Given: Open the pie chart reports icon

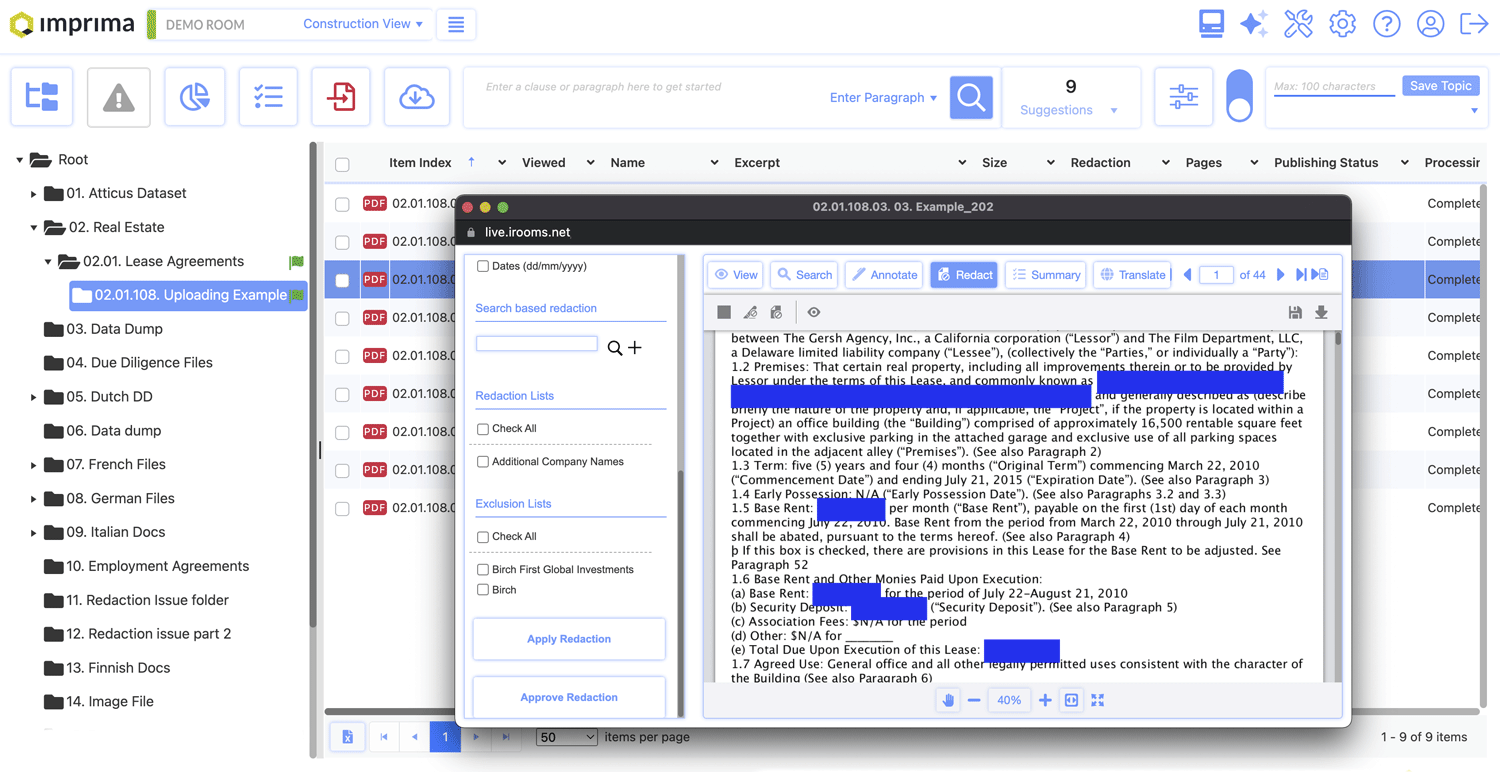Looking at the screenshot, I should coord(194,97).
